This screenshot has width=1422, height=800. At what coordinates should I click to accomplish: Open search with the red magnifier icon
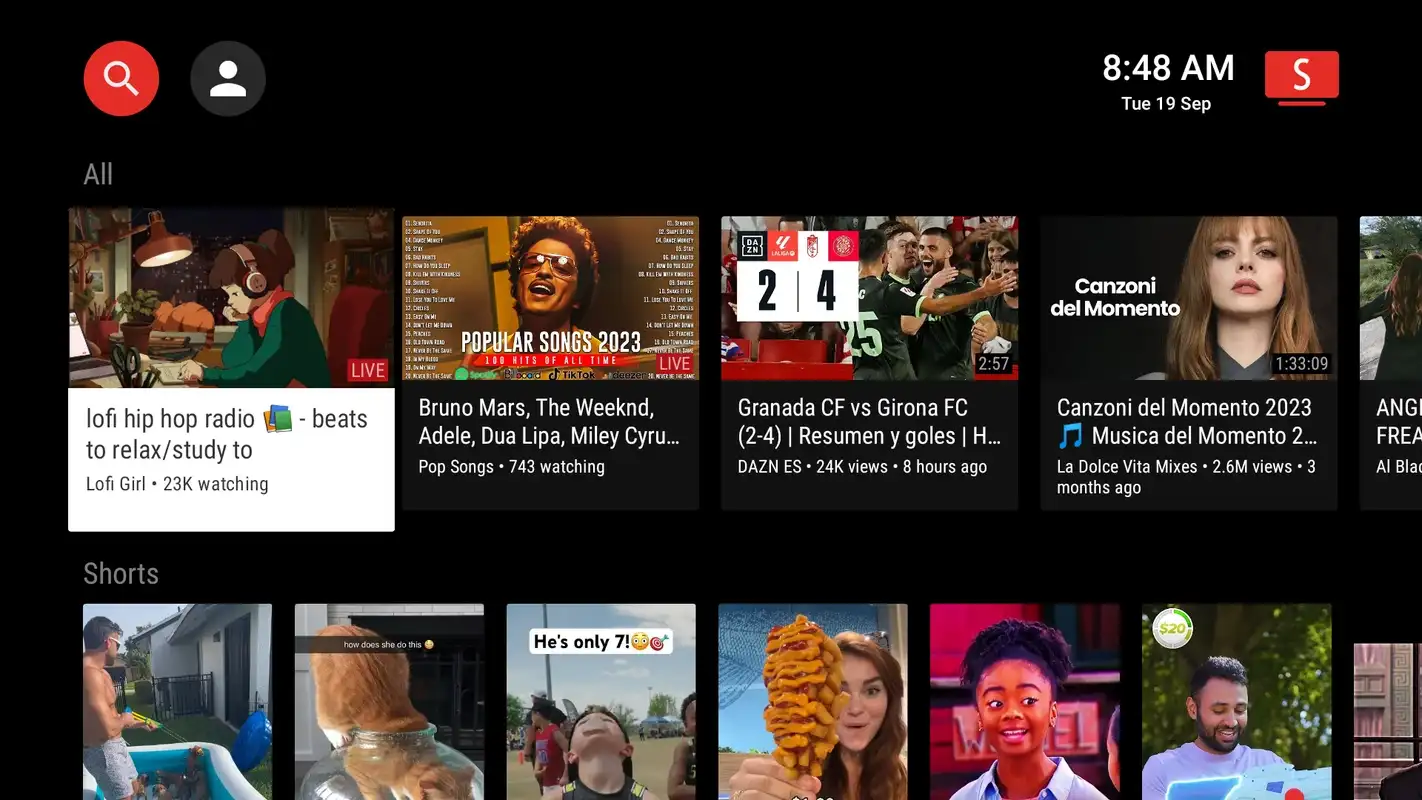click(121, 78)
